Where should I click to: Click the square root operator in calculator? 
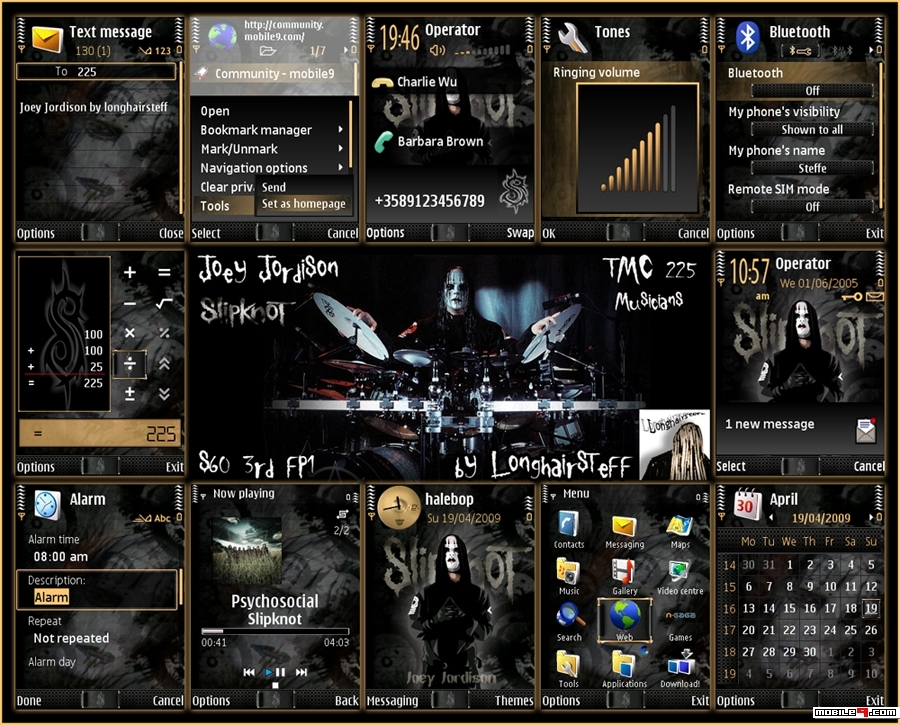pos(165,303)
